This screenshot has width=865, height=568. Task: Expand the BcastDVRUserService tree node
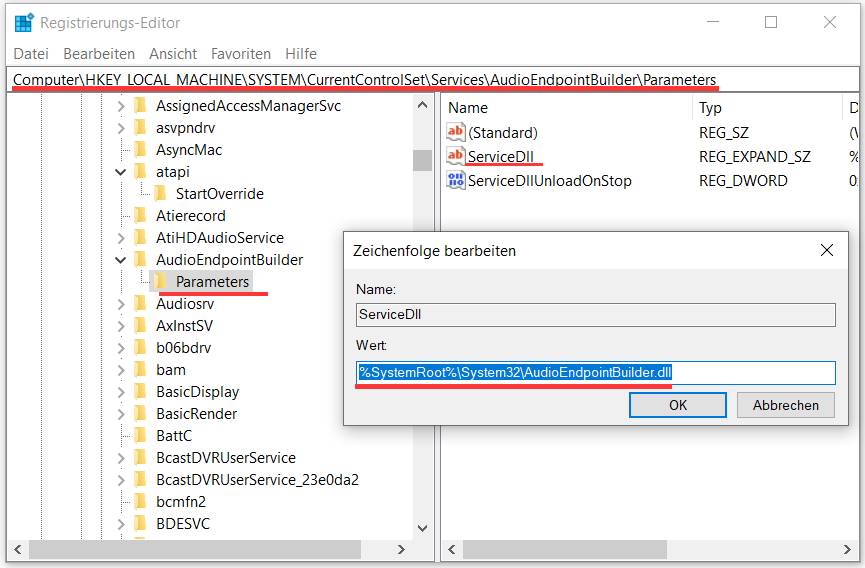[121, 458]
